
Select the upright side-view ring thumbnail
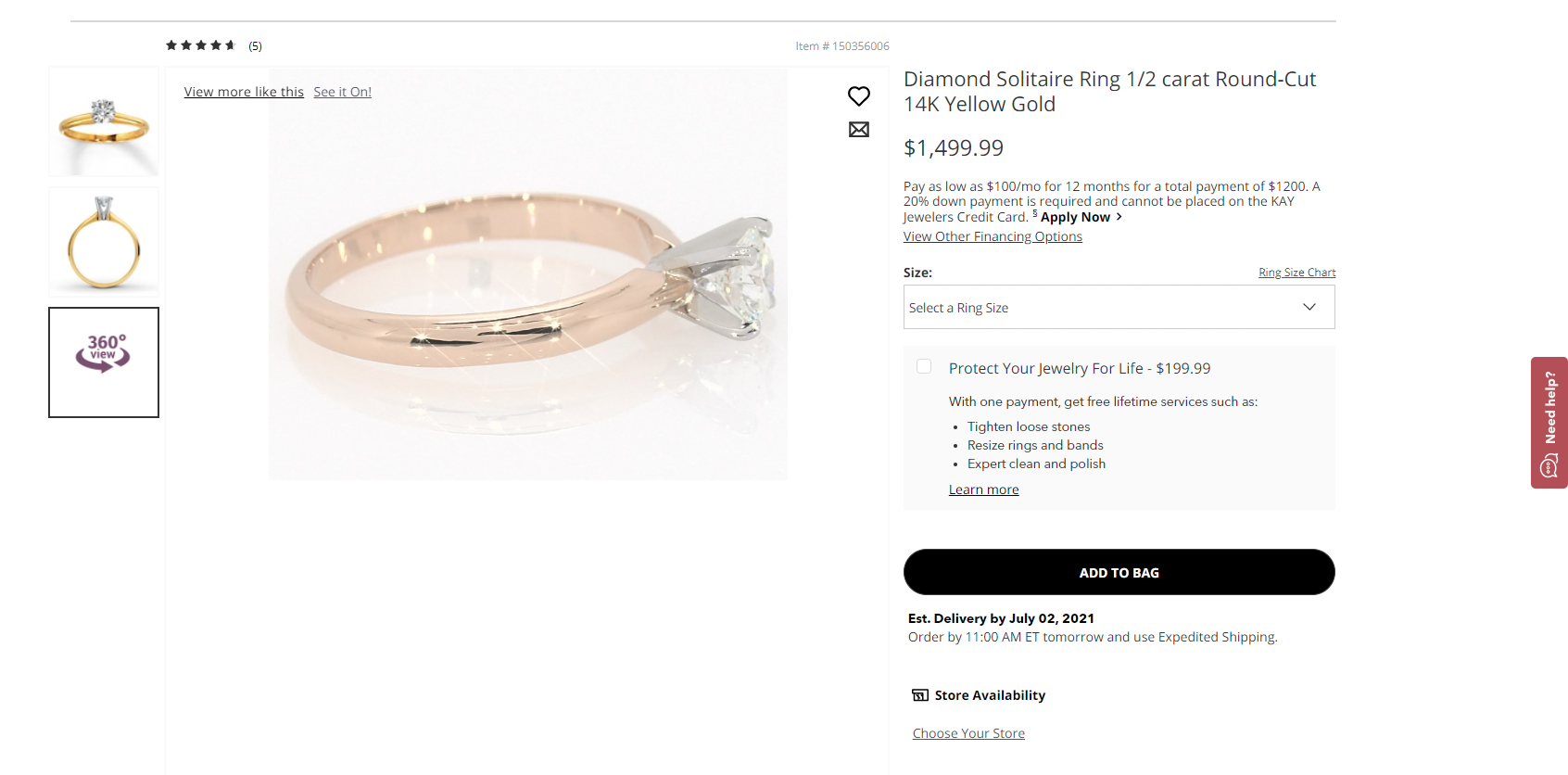coord(104,242)
